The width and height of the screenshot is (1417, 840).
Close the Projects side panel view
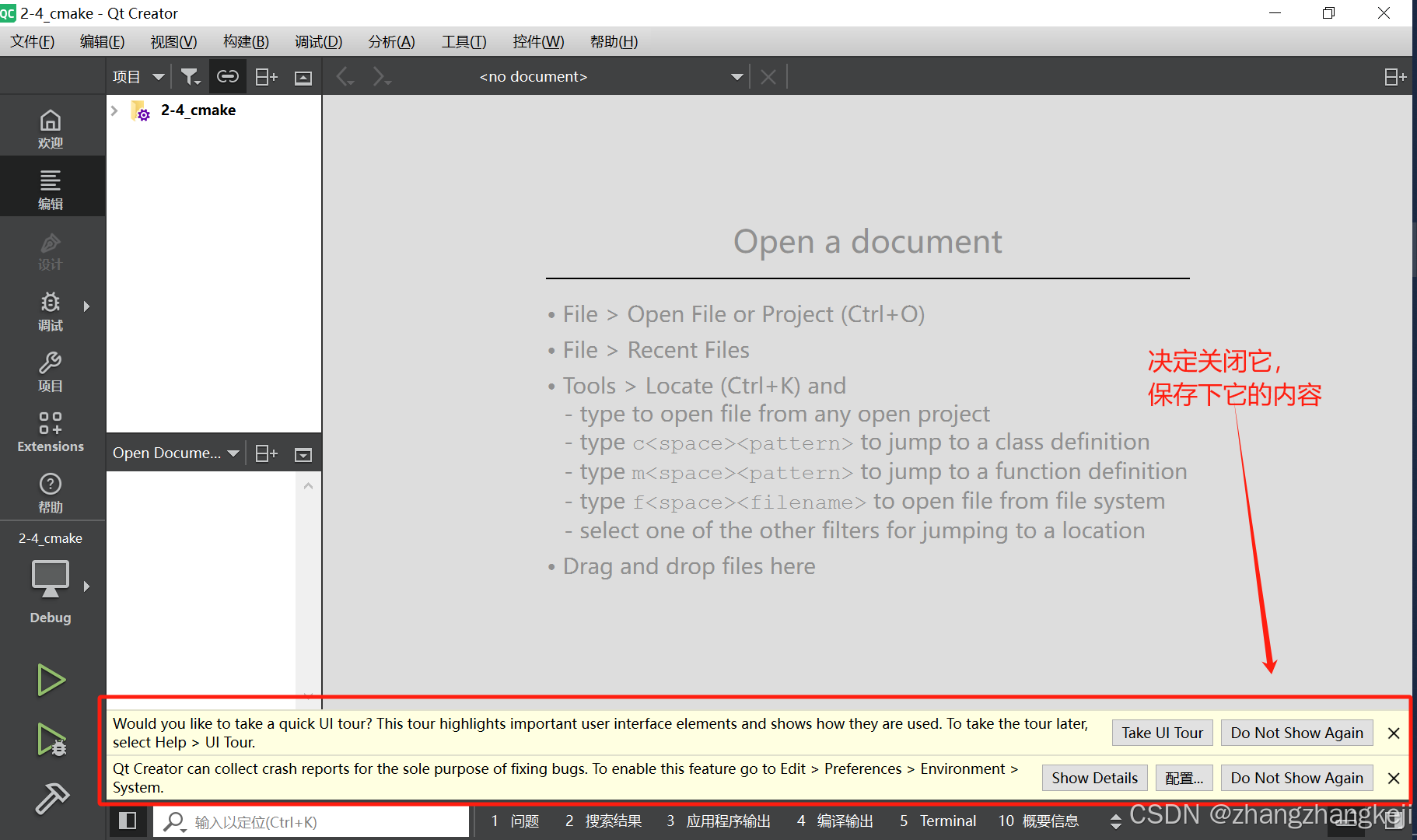(x=303, y=77)
